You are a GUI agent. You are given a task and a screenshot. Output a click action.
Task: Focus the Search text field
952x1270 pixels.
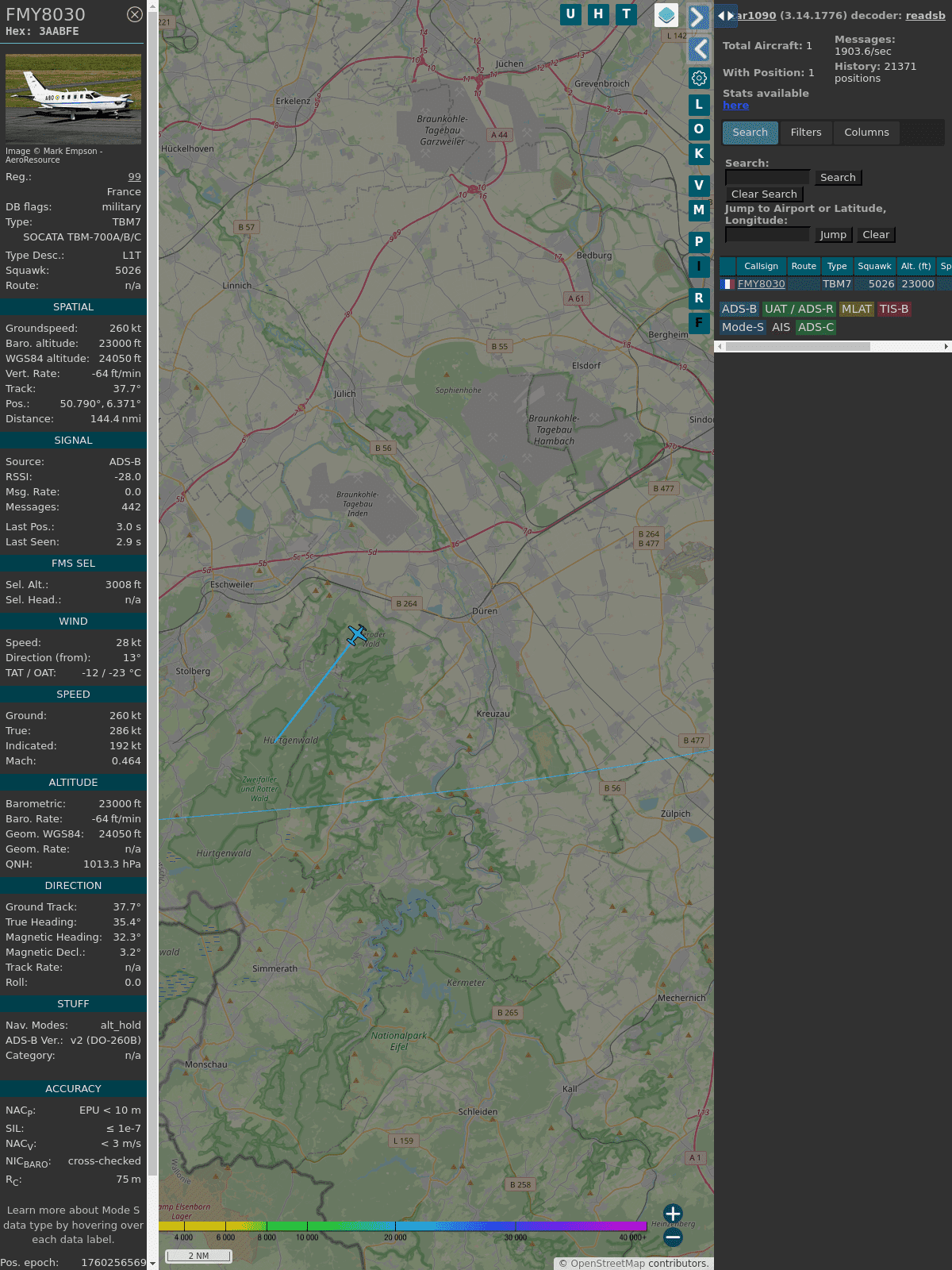tap(767, 178)
